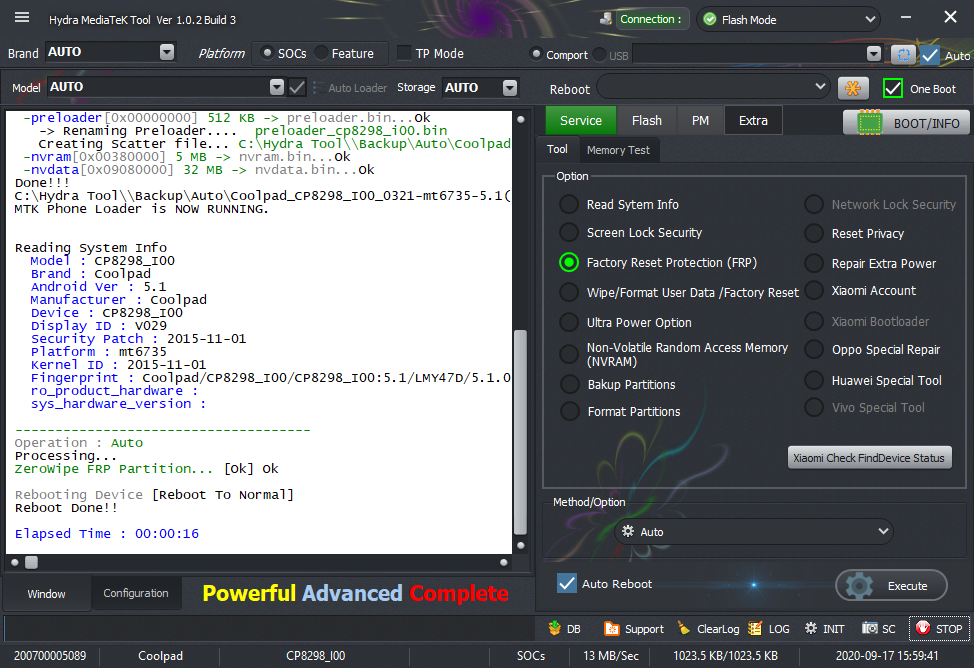The height and width of the screenshot is (668, 974).
Task: Select Repair Extra Power option
Action: [814, 263]
